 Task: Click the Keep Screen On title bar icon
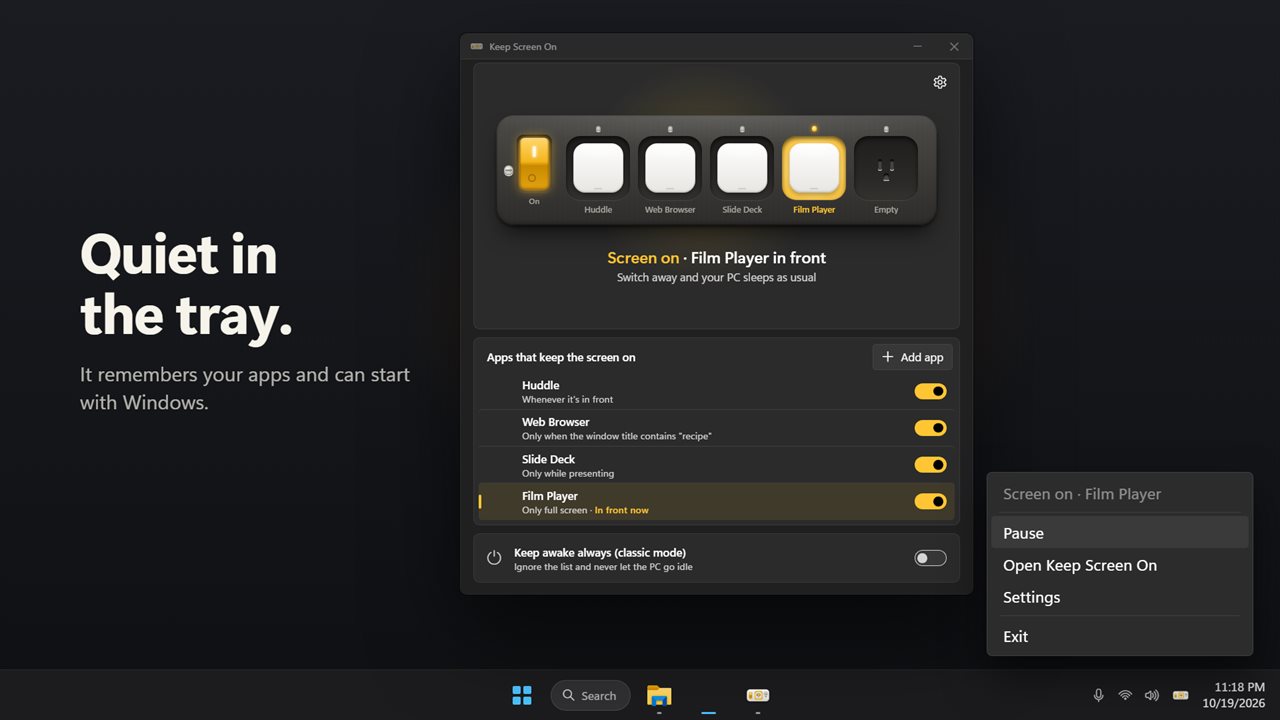pyautogui.click(x=477, y=47)
